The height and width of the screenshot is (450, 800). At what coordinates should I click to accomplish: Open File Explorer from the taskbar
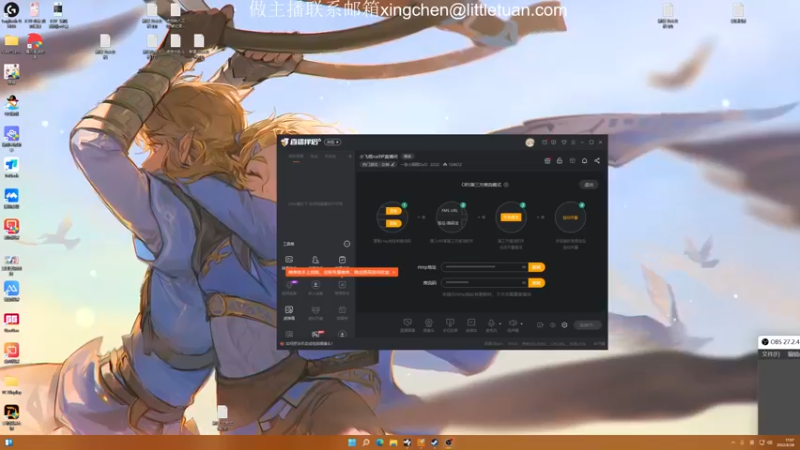tap(393, 442)
